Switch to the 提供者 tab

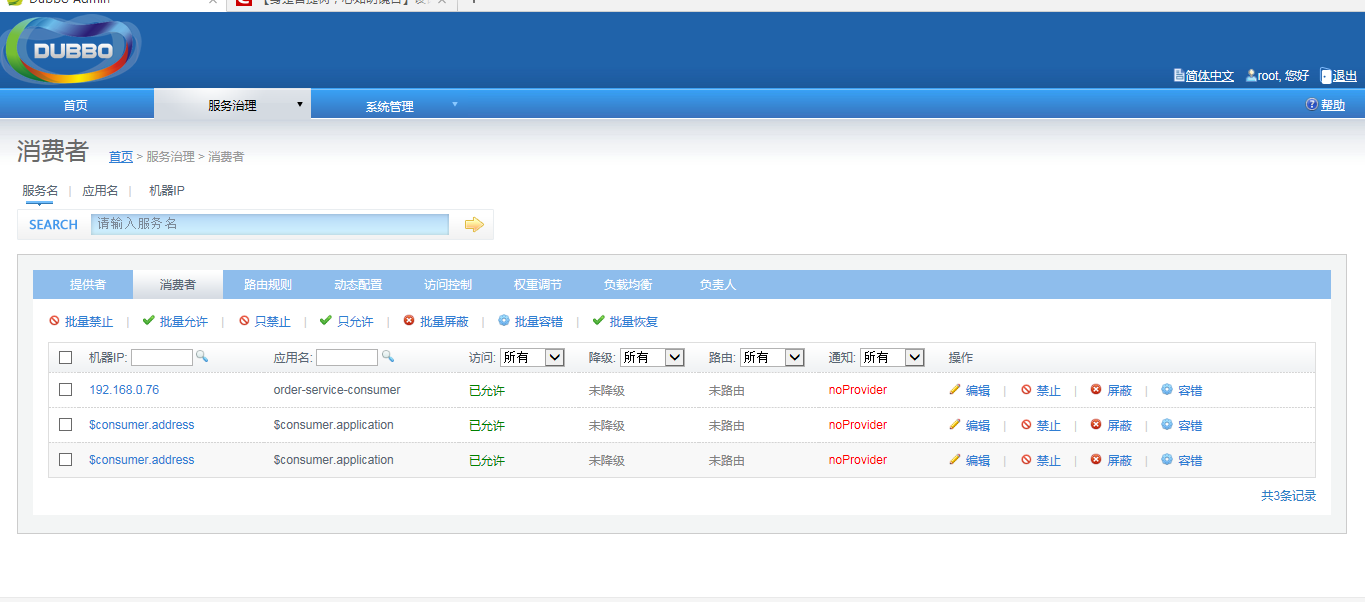pos(88,285)
